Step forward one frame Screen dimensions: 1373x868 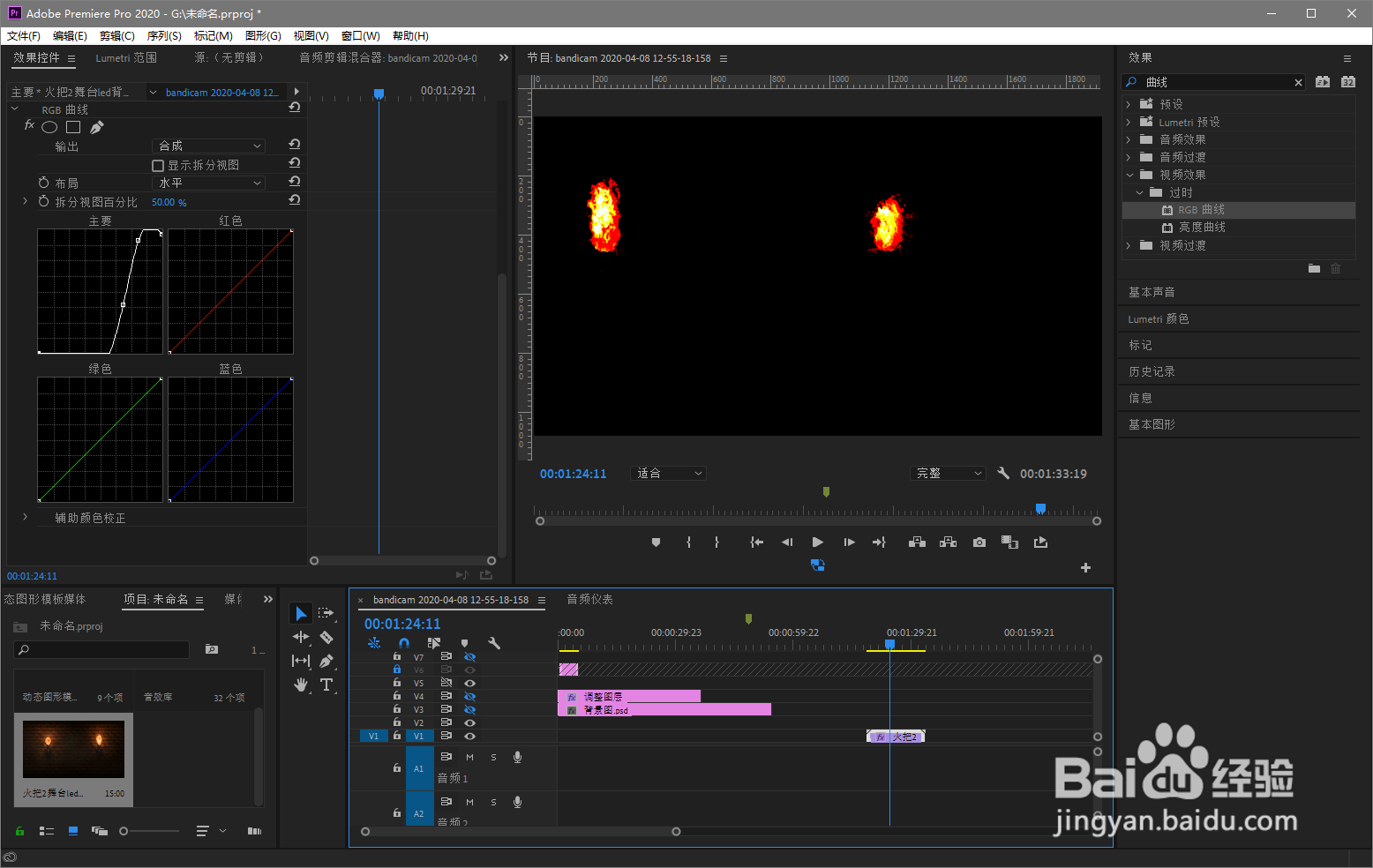(x=849, y=542)
